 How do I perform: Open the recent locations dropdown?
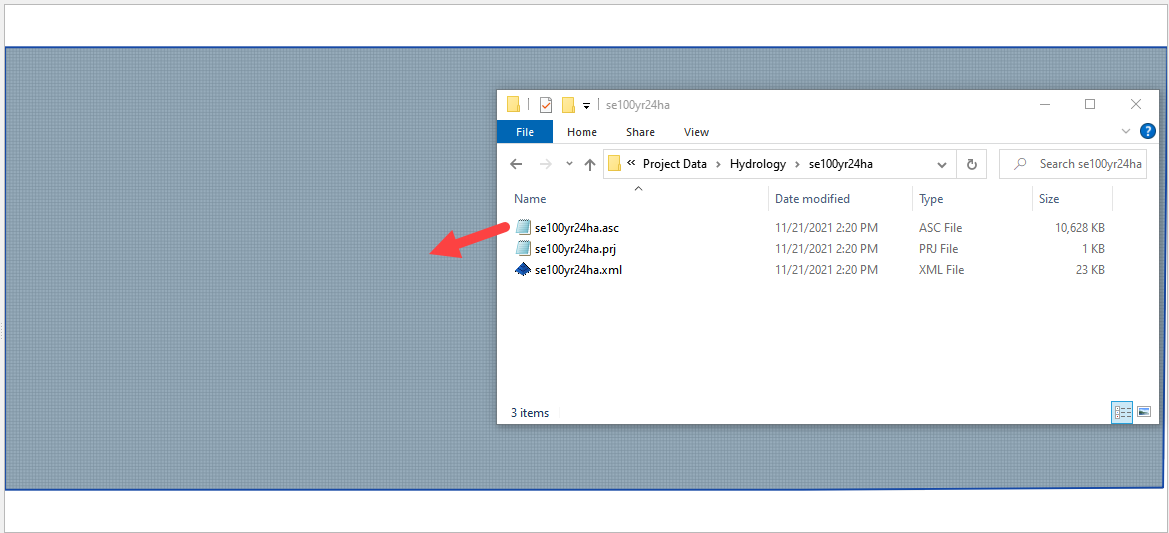point(569,164)
